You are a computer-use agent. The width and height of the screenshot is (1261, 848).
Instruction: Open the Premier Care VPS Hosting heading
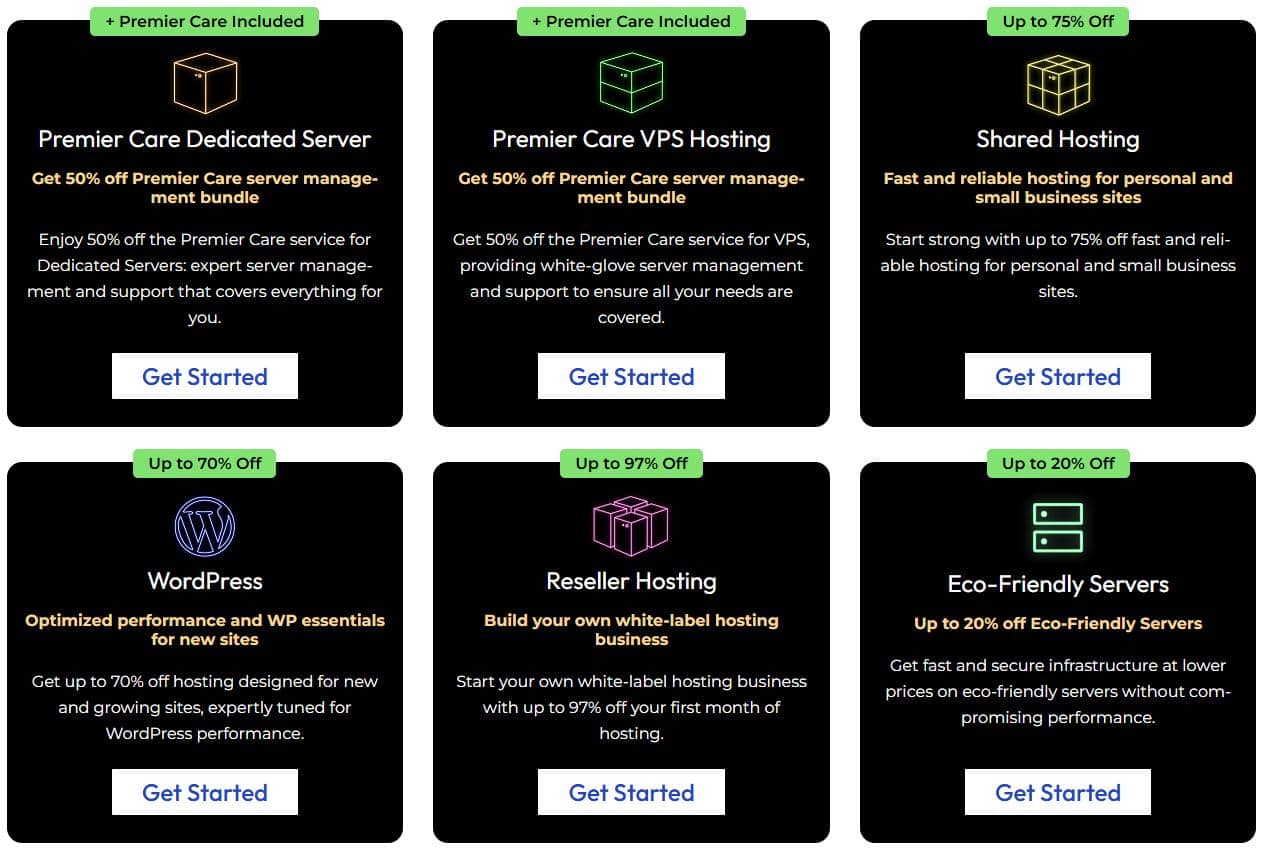631,139
